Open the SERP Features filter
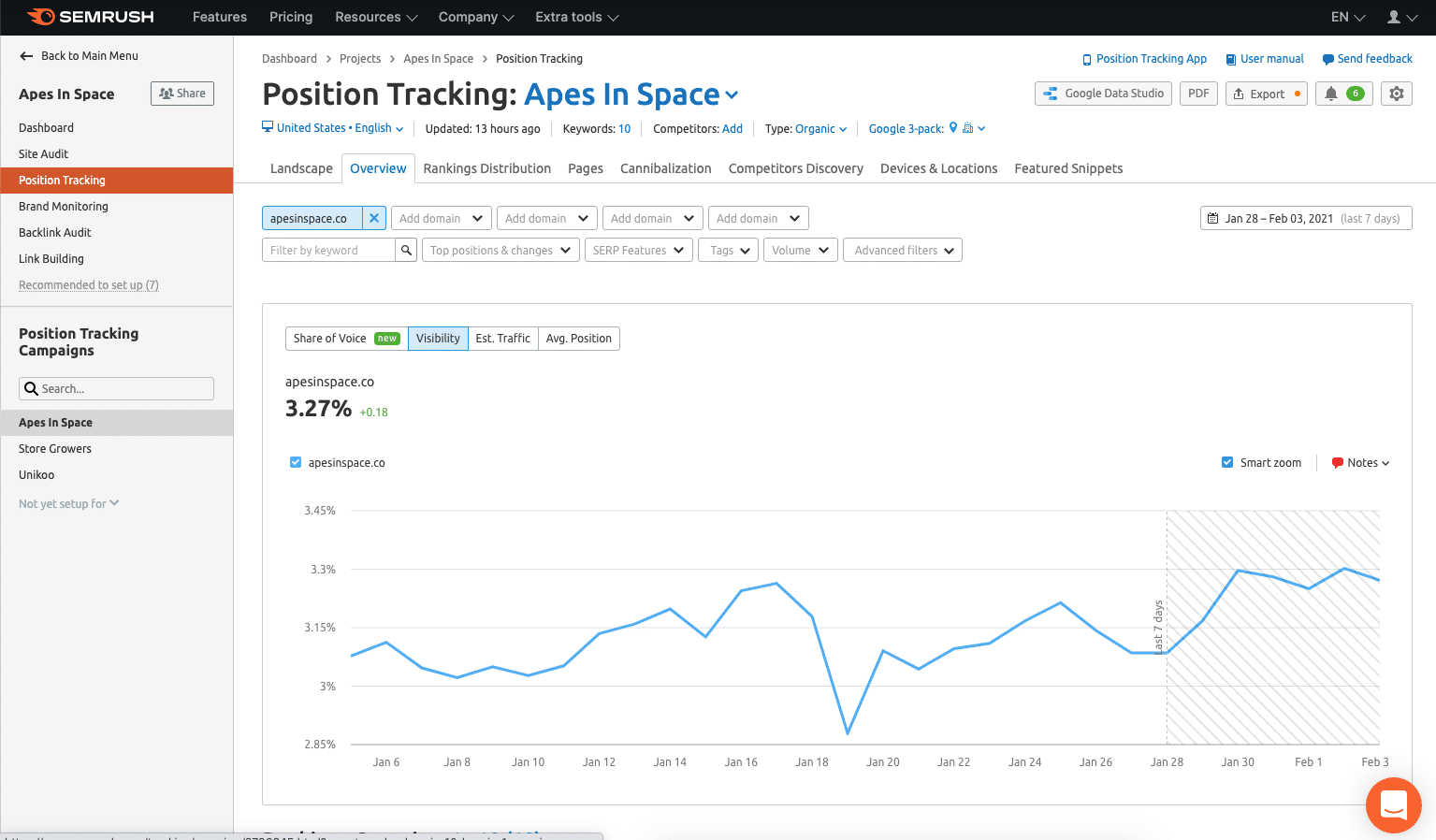This screenshot has height=840, width=1436. click(x=639, y=250)
